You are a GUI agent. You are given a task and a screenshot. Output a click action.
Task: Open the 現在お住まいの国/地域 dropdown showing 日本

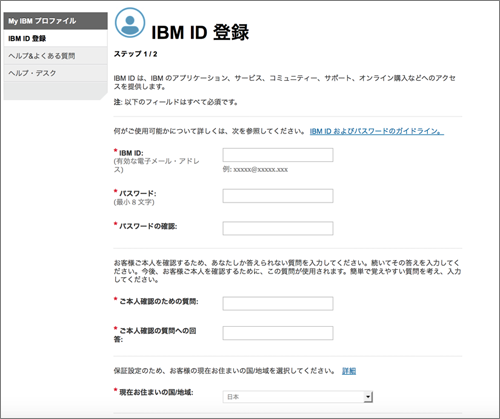coord(298,397)
